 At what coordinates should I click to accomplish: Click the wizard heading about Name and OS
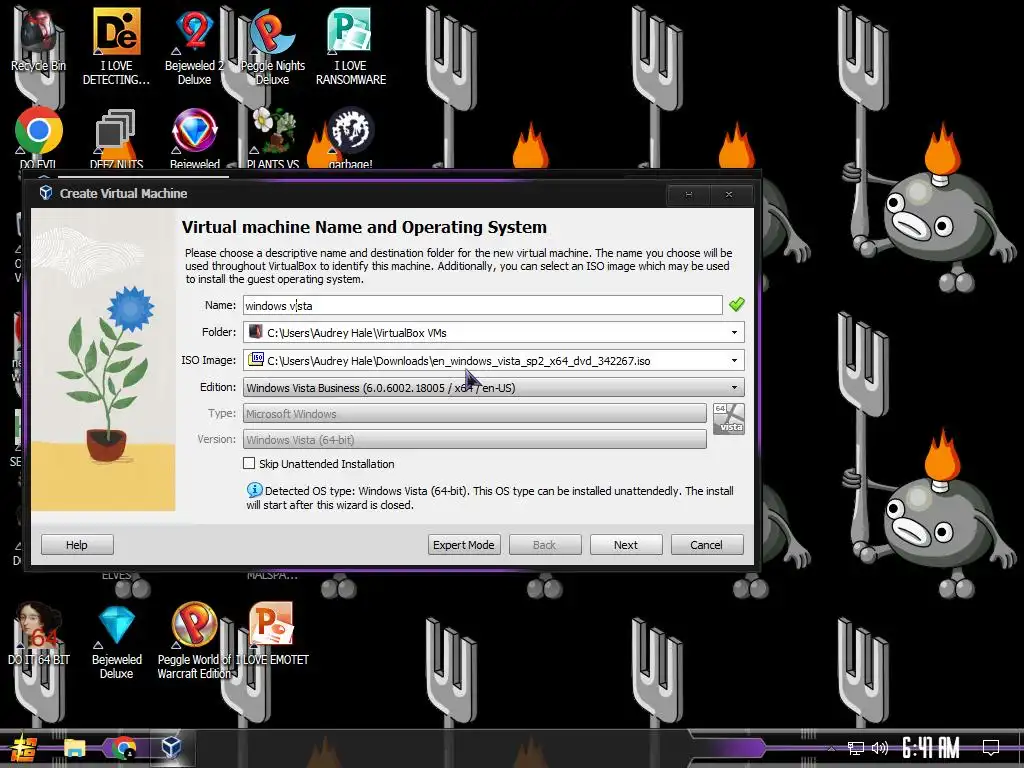click(x=364, y=227)
